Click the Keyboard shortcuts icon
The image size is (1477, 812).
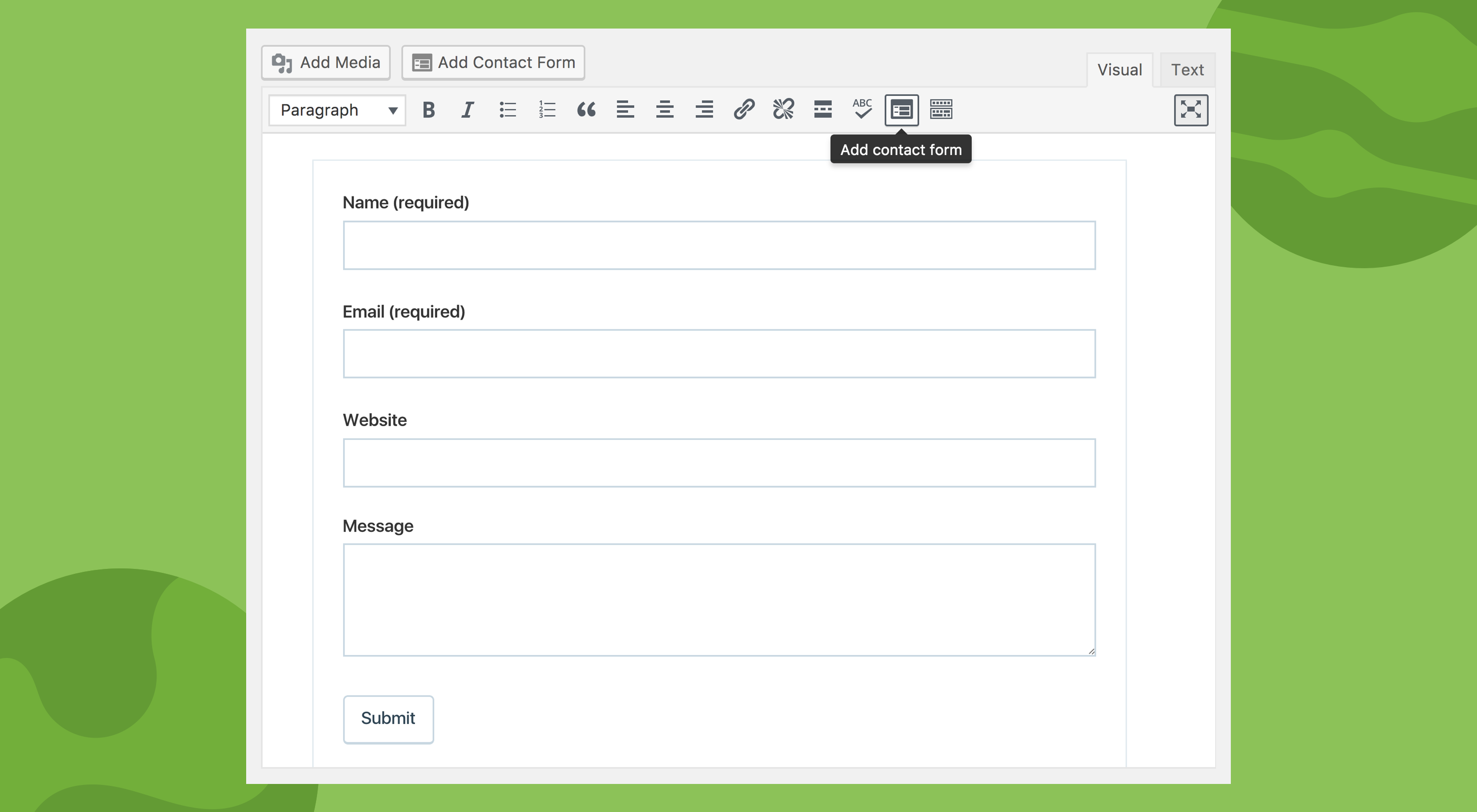point(940,109)
